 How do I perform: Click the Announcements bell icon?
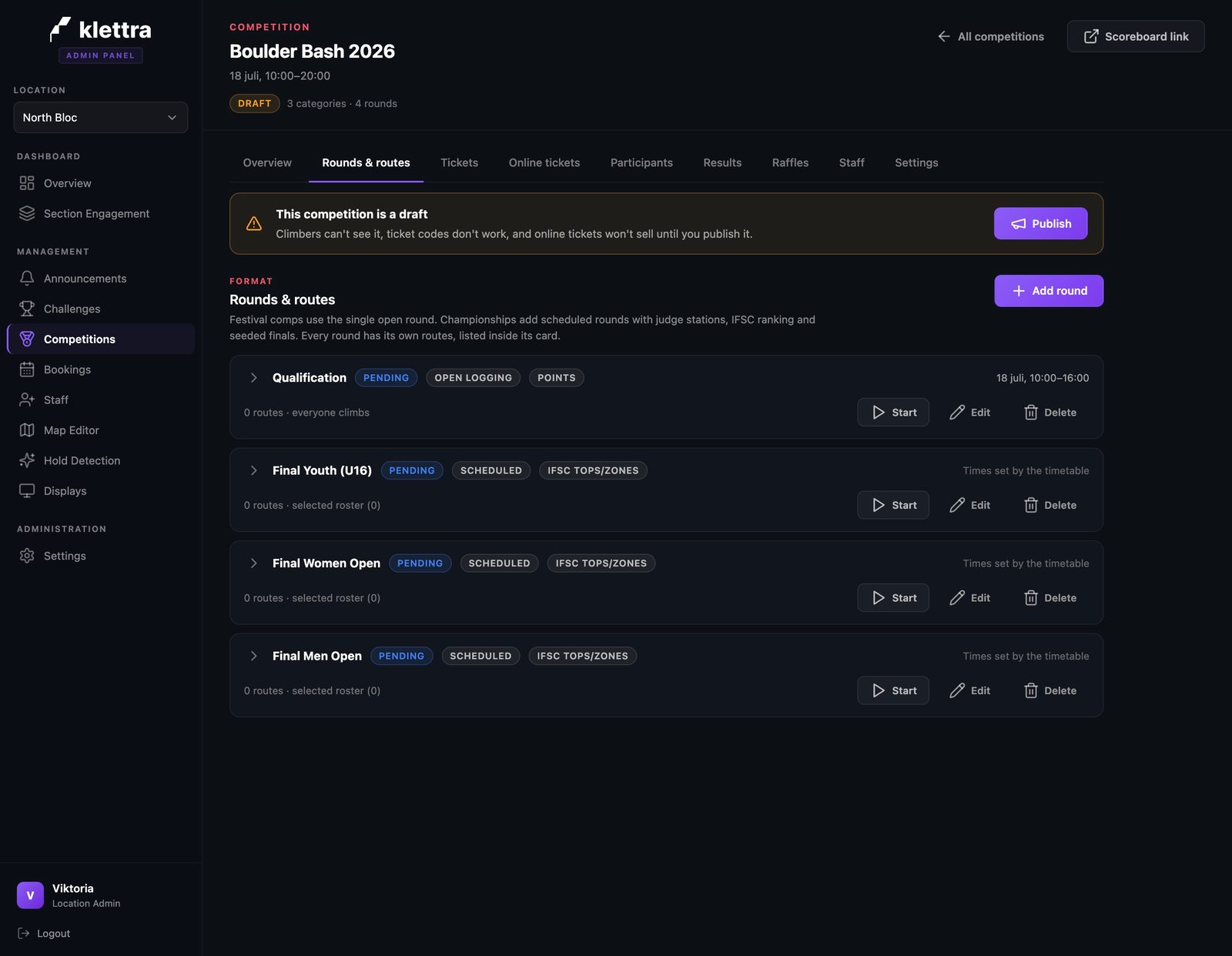27,279
